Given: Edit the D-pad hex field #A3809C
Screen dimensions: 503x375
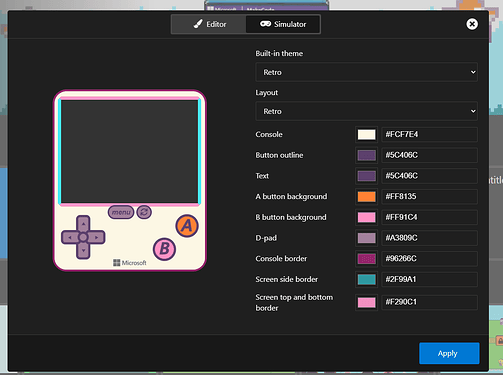Looking at the screenshot, I should (429, 238).
